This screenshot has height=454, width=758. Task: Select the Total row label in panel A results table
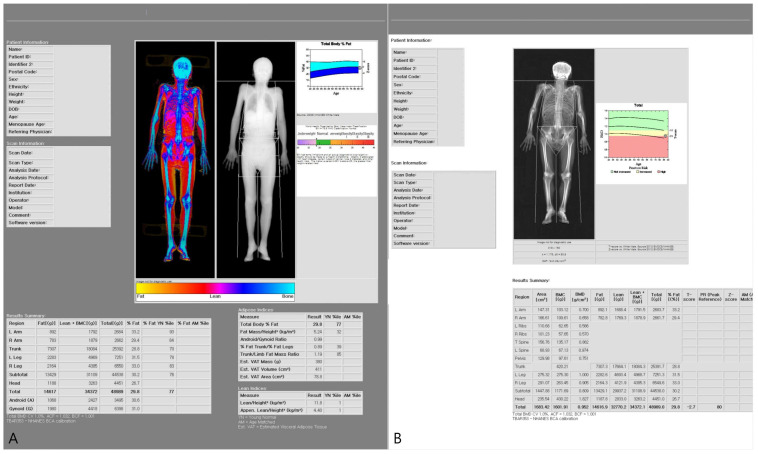[x=15, y=392]
